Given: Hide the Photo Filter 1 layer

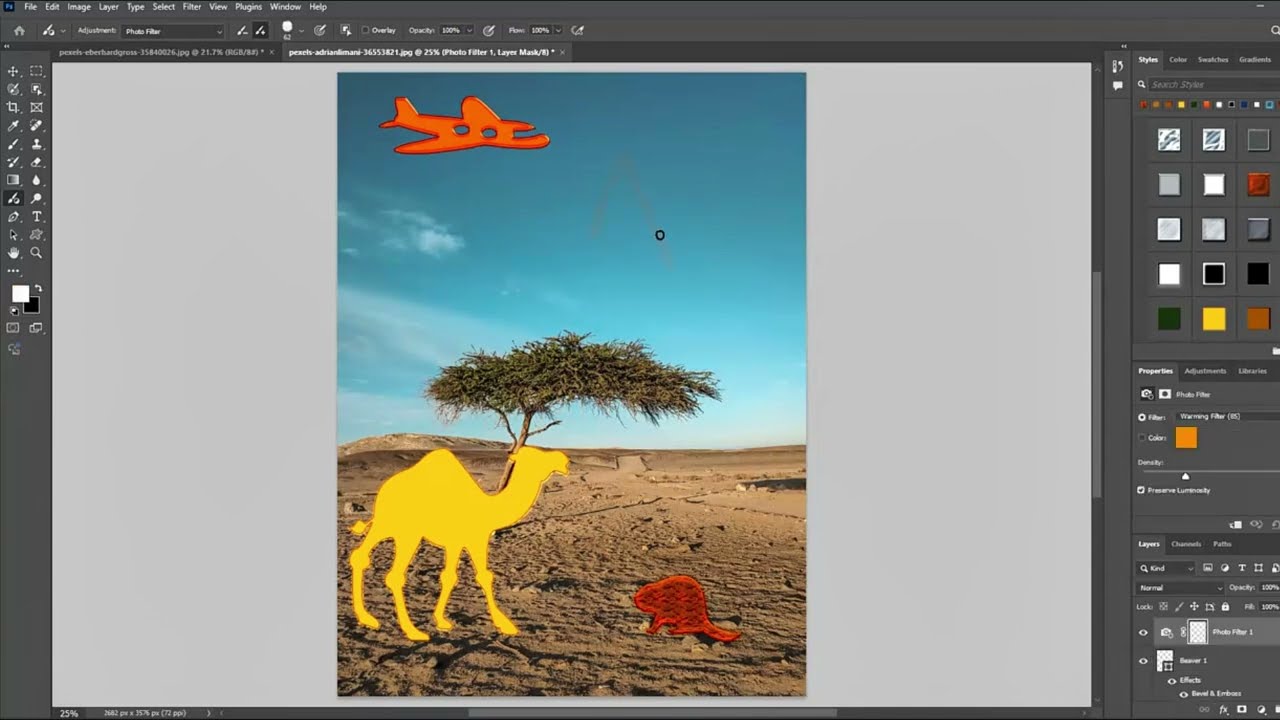Looking at the screenshot, I should [x=1143, y=632].
